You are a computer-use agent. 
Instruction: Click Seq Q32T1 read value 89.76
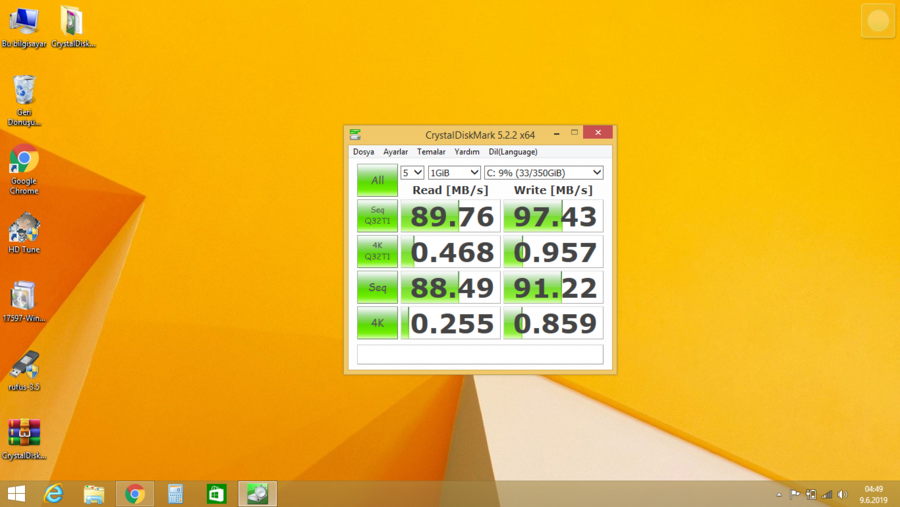pyautogui.click(x=451, y=216)
